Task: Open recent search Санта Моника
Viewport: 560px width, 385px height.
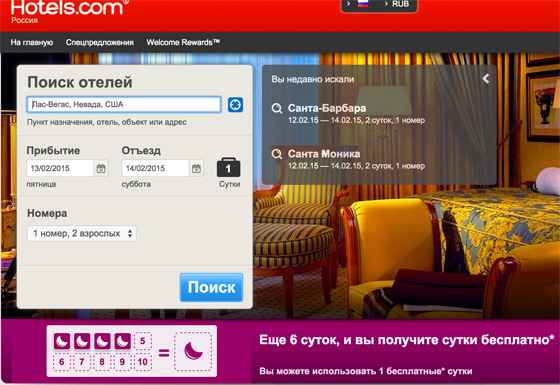Action: [324, 154]
